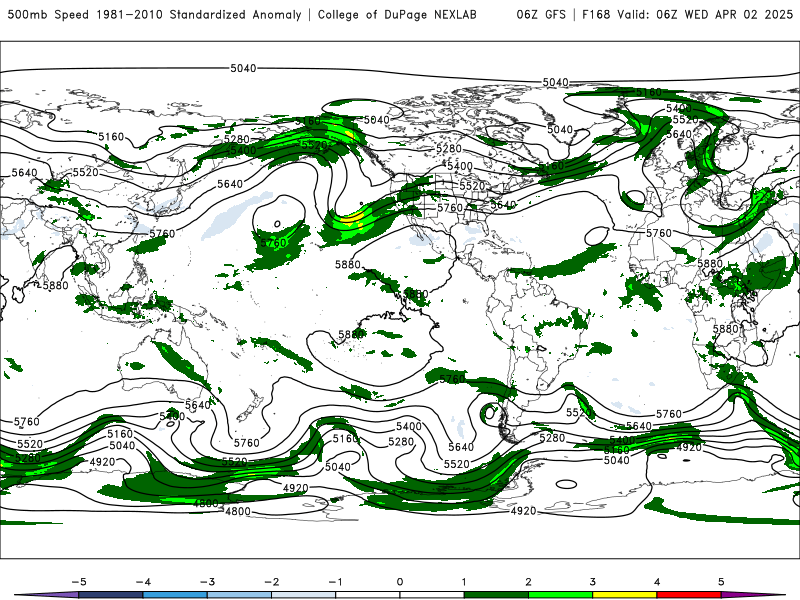800x600 pixels.
Task: Click the white 0 to 1 legend swatch
Action: (432, 595)
